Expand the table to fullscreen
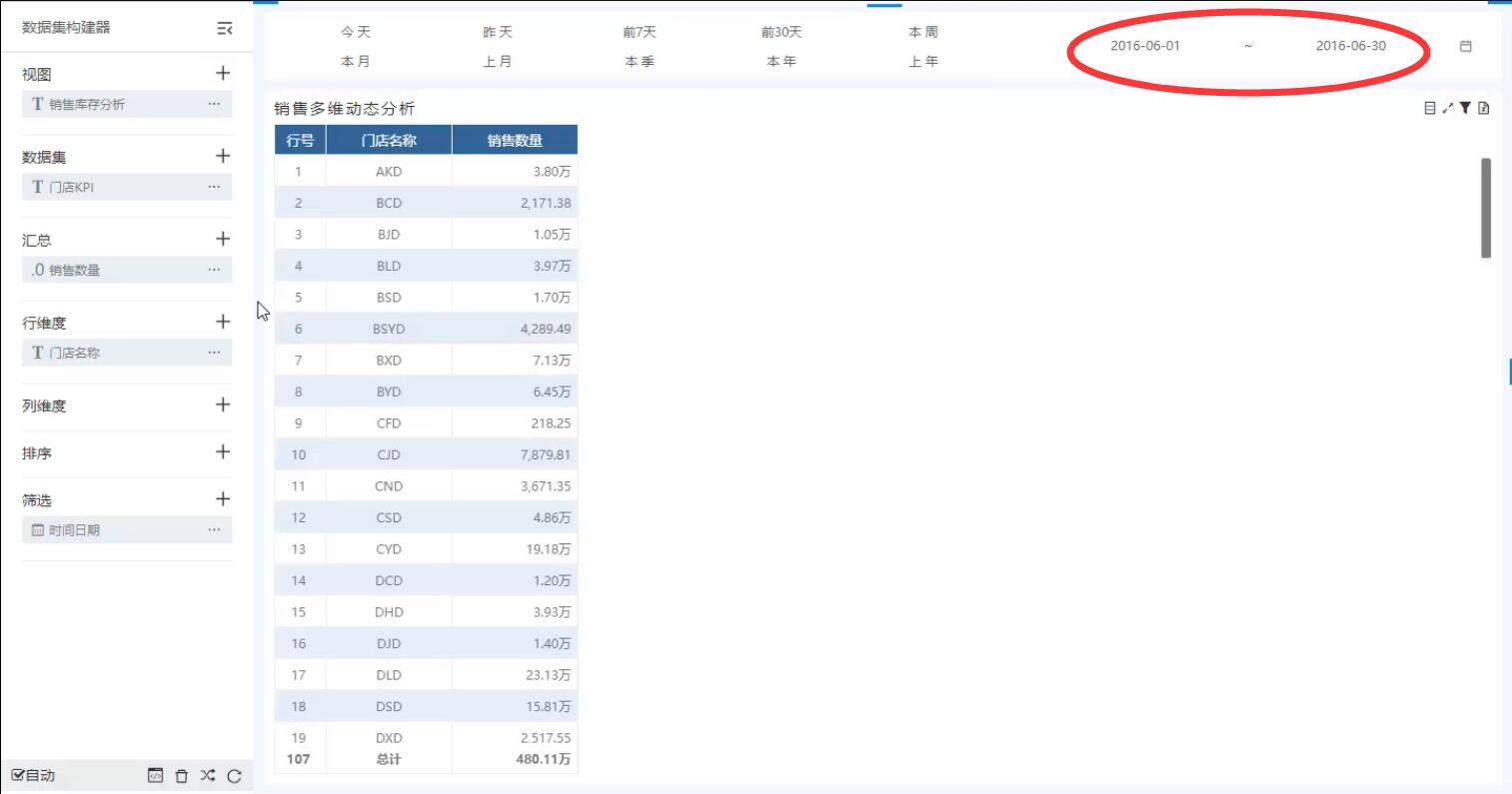The height and width of the screenshot is (794, 1512). pyautogui.click(x=1447, y=108)
